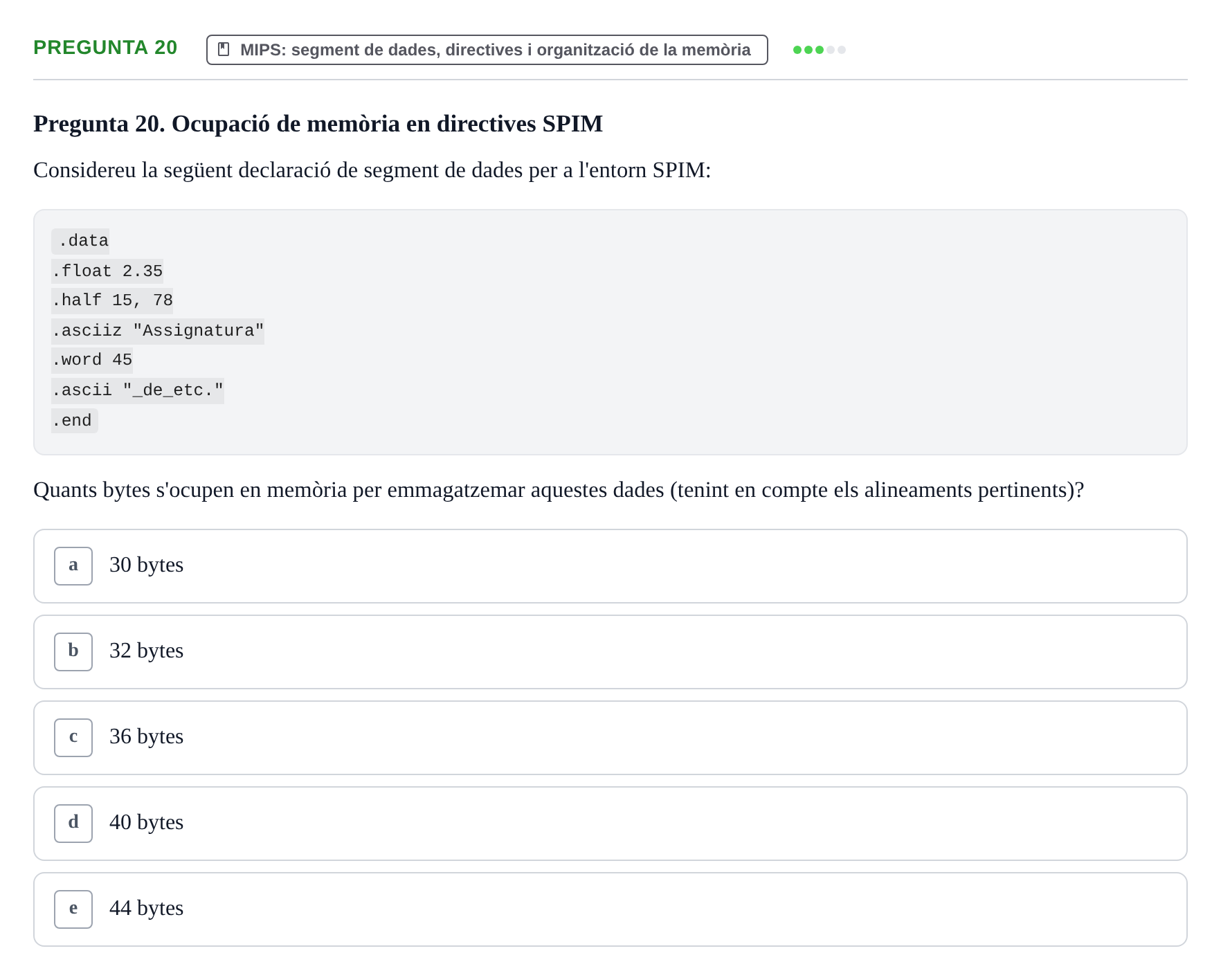Click the .data directive line
Viewport: 1221px width, 980px height.
coord(80,241)
